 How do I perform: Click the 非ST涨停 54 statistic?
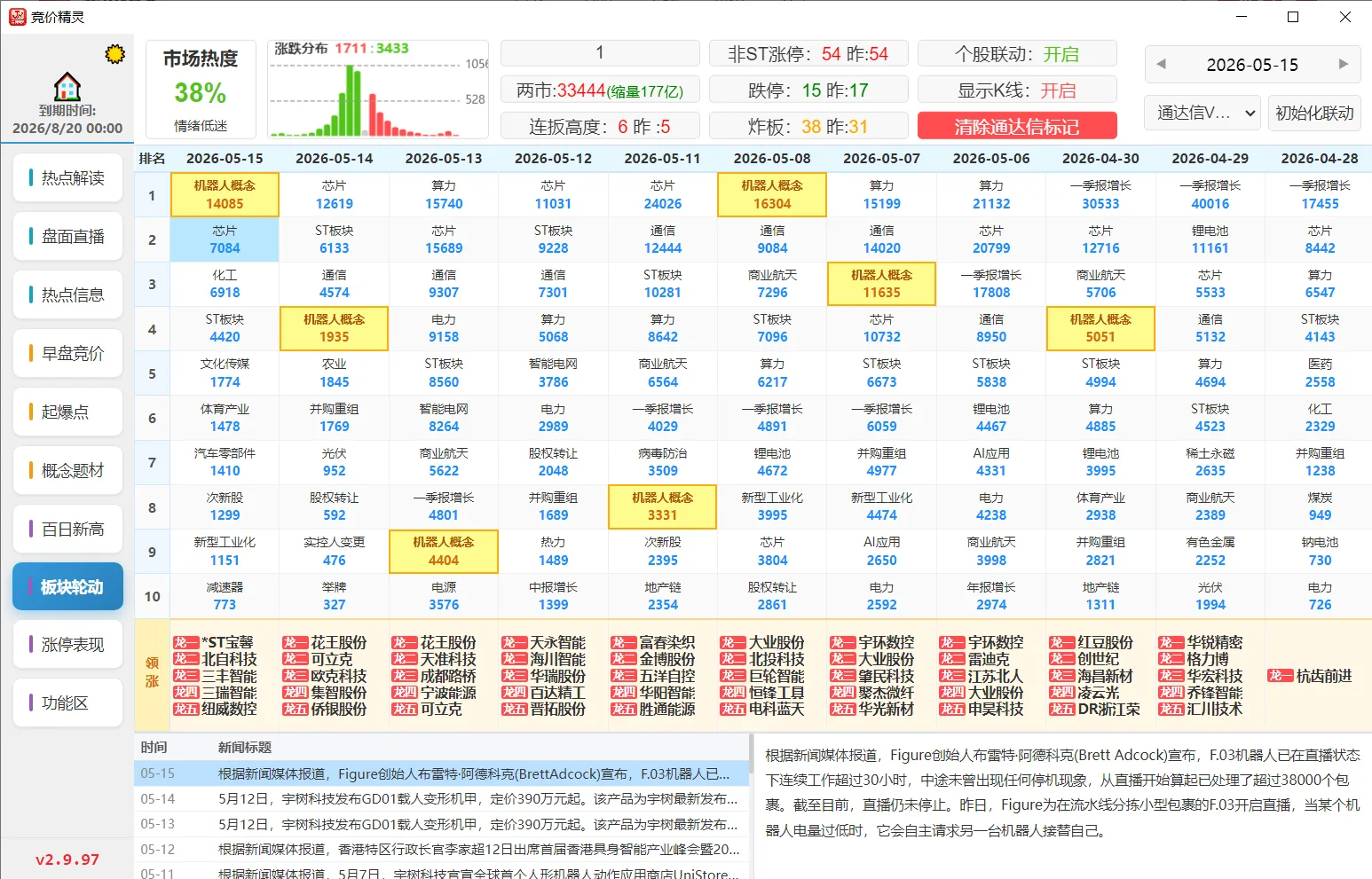[808, 54]
